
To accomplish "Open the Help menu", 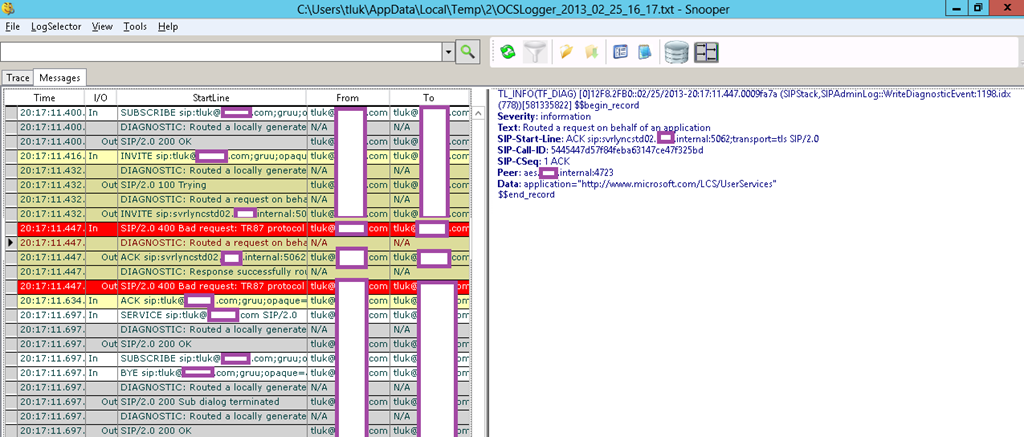I will click(168, 26).
